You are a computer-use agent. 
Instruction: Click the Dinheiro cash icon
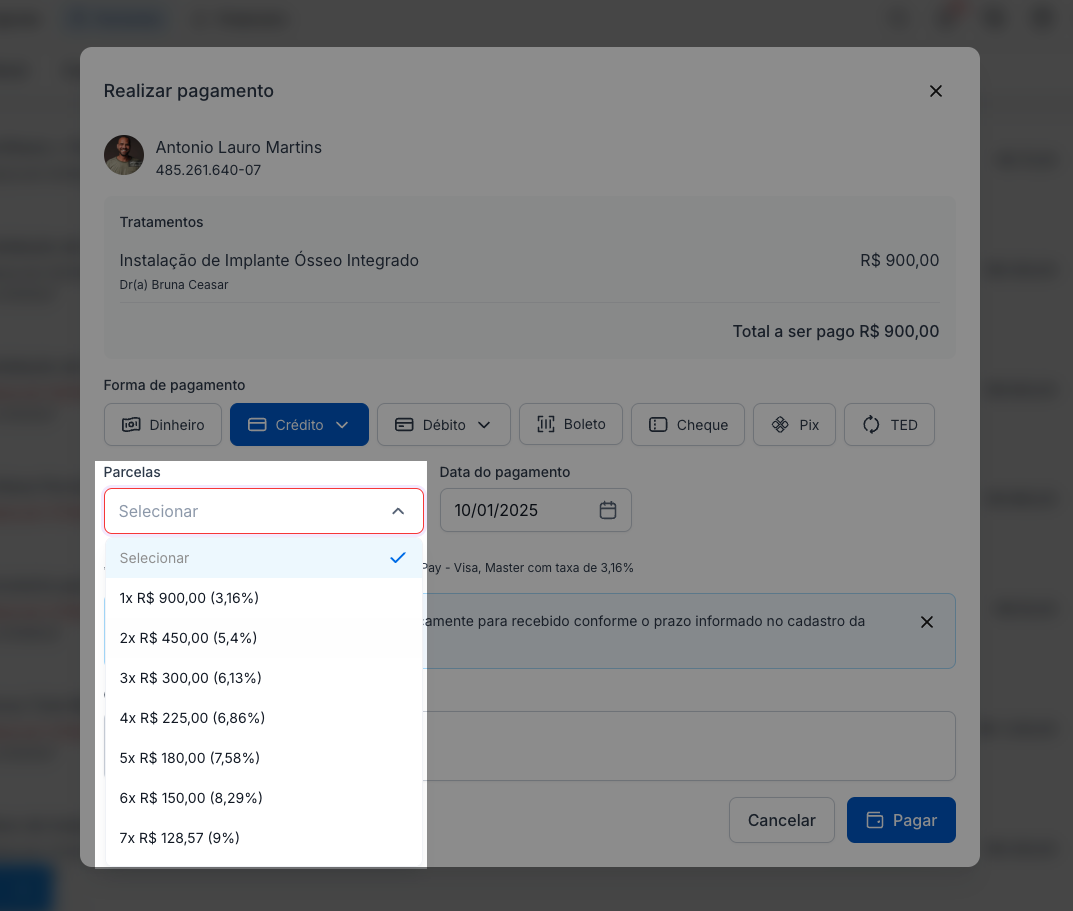coord(131,425)
